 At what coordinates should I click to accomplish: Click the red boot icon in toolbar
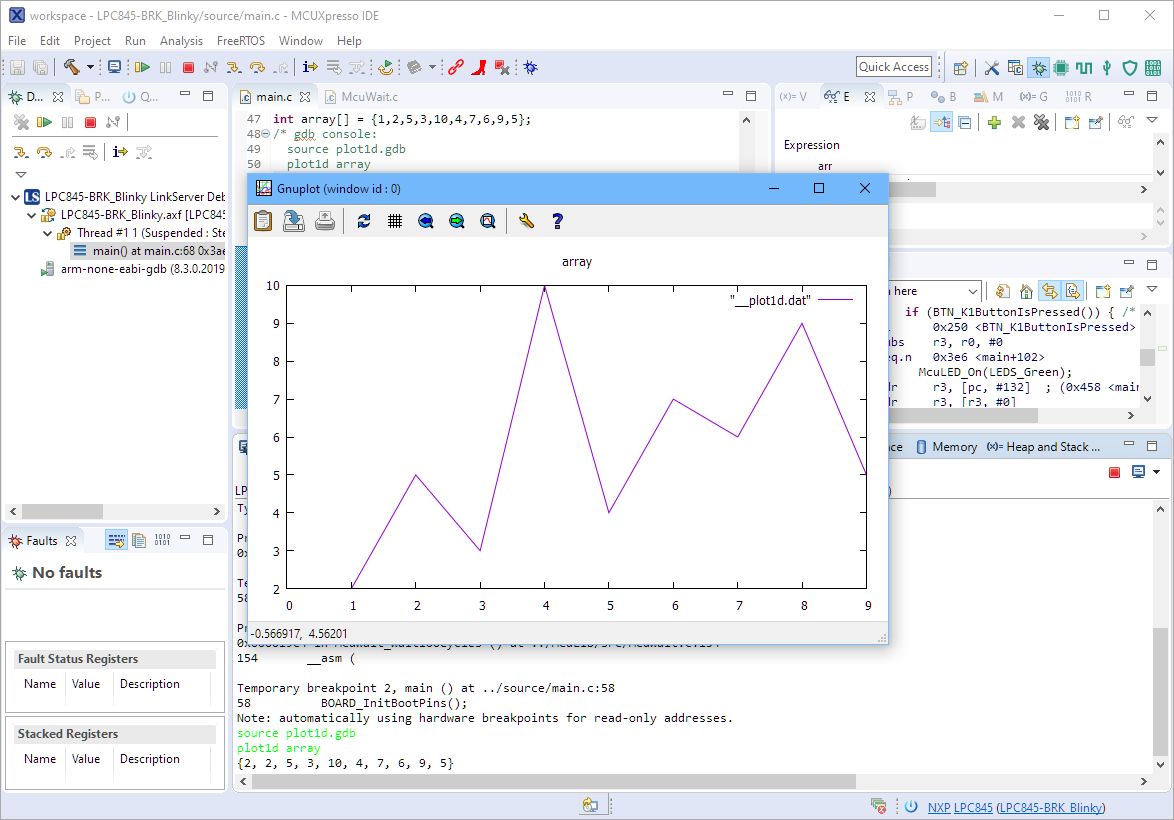click(478, 67)
